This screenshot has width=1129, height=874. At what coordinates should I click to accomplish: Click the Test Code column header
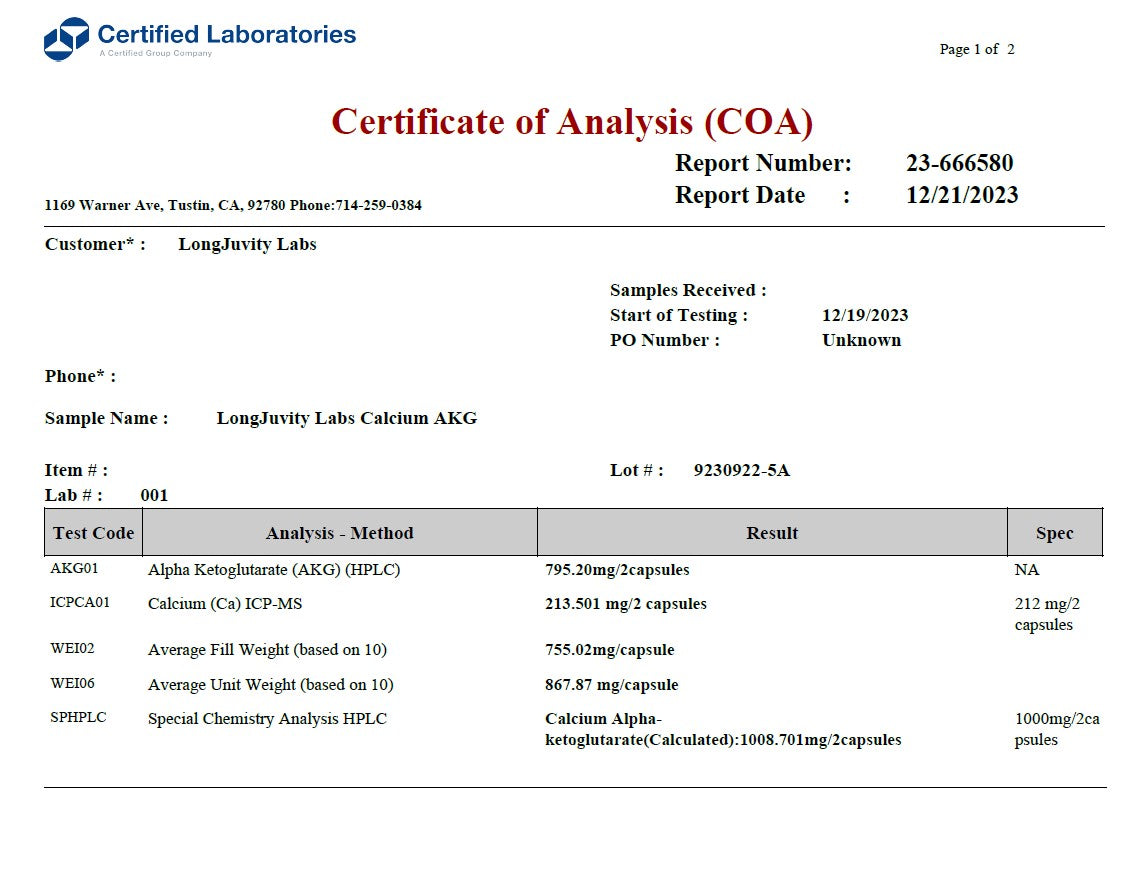pos(93,533)
